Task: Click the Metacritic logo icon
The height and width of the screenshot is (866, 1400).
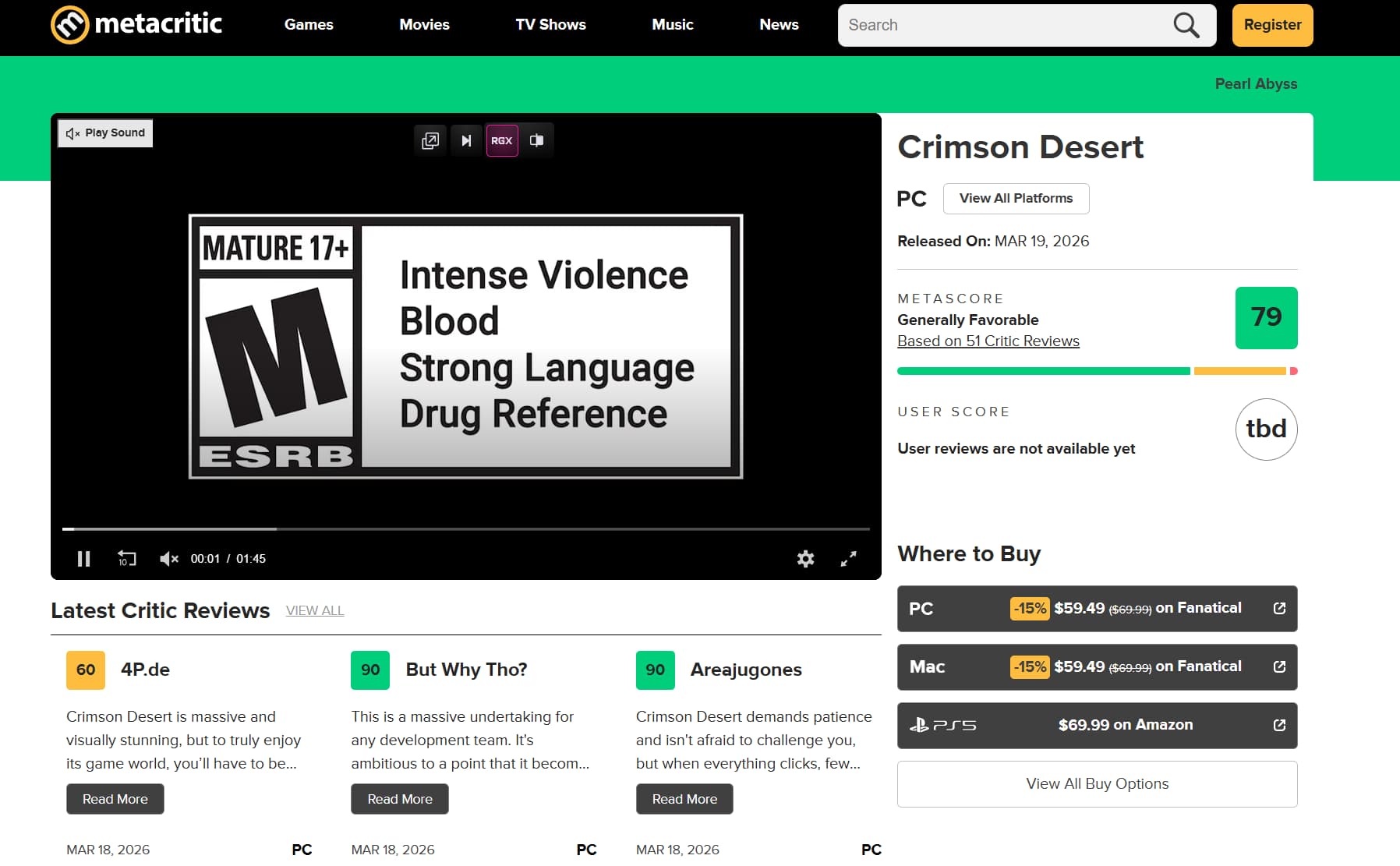Action: click(x=69, y=25)
